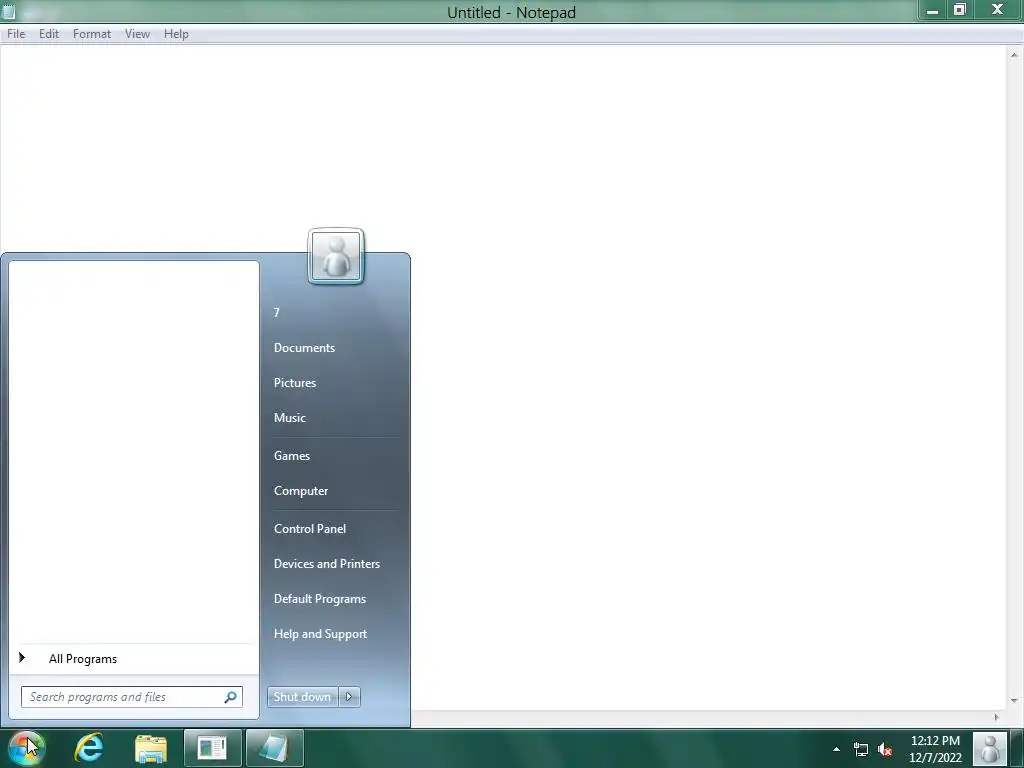This screenshot has width=1024, height=768.
Task: Click the network status tray icon
Action: tap(861, 749)
